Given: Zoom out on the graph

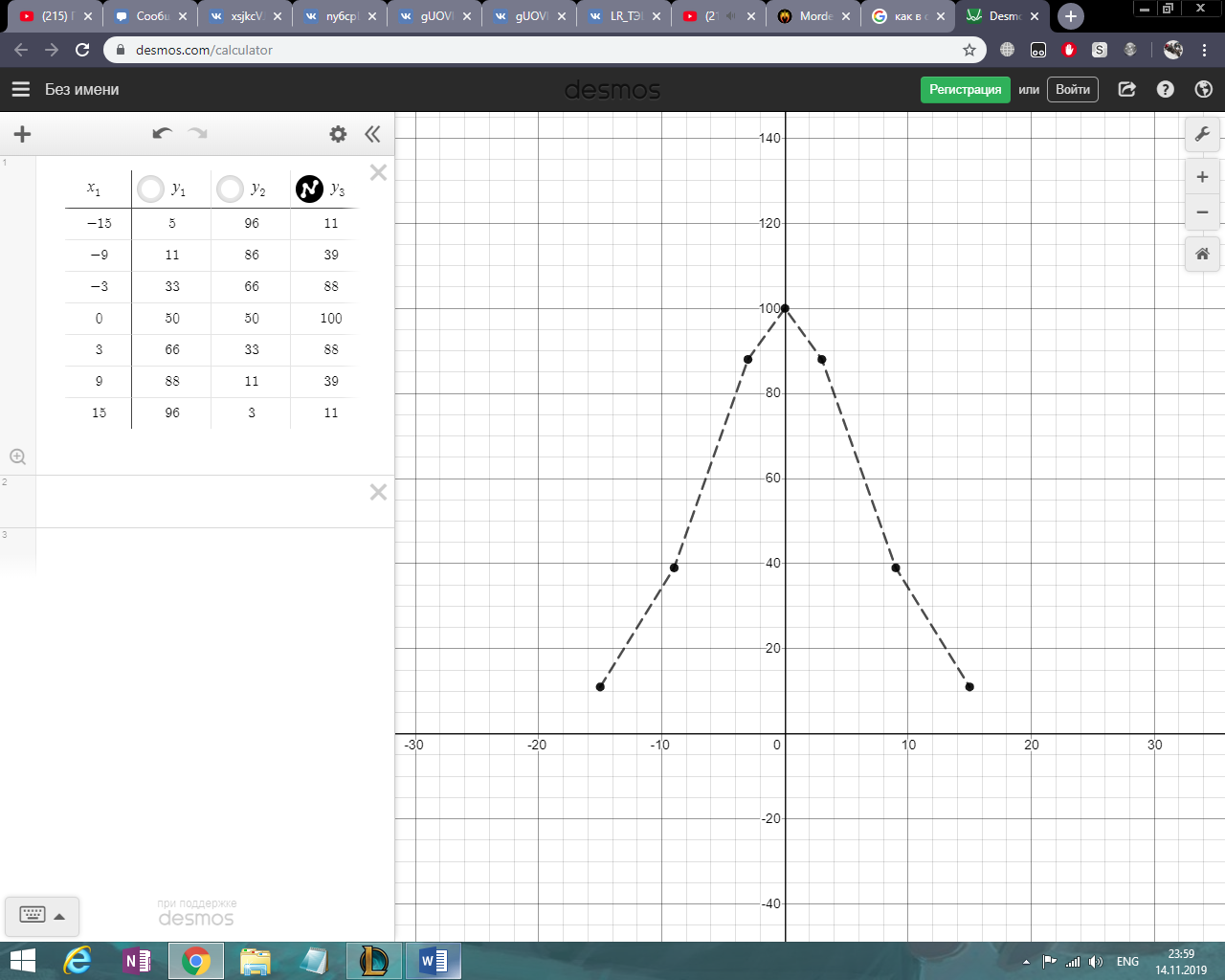Looking at the screenshot, I should click(1202, 212).
